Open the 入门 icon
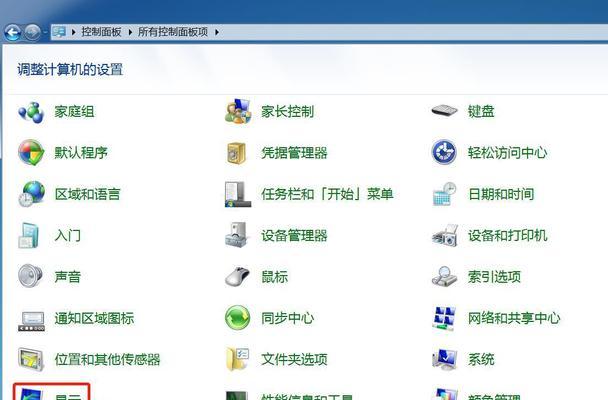Screen dimensions: 608x400 click(x=28, y=235)
